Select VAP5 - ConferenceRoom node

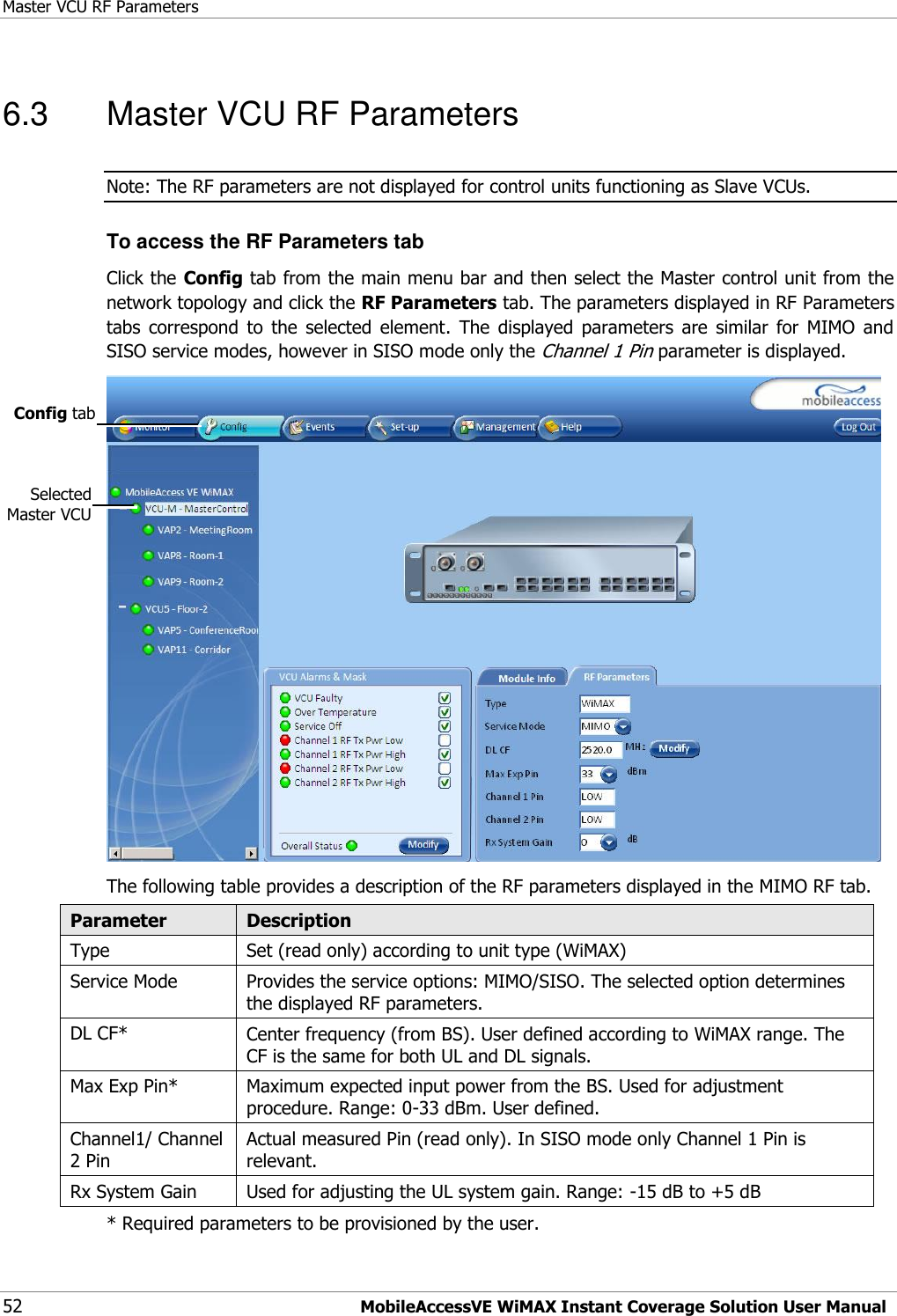coord(208,630)
